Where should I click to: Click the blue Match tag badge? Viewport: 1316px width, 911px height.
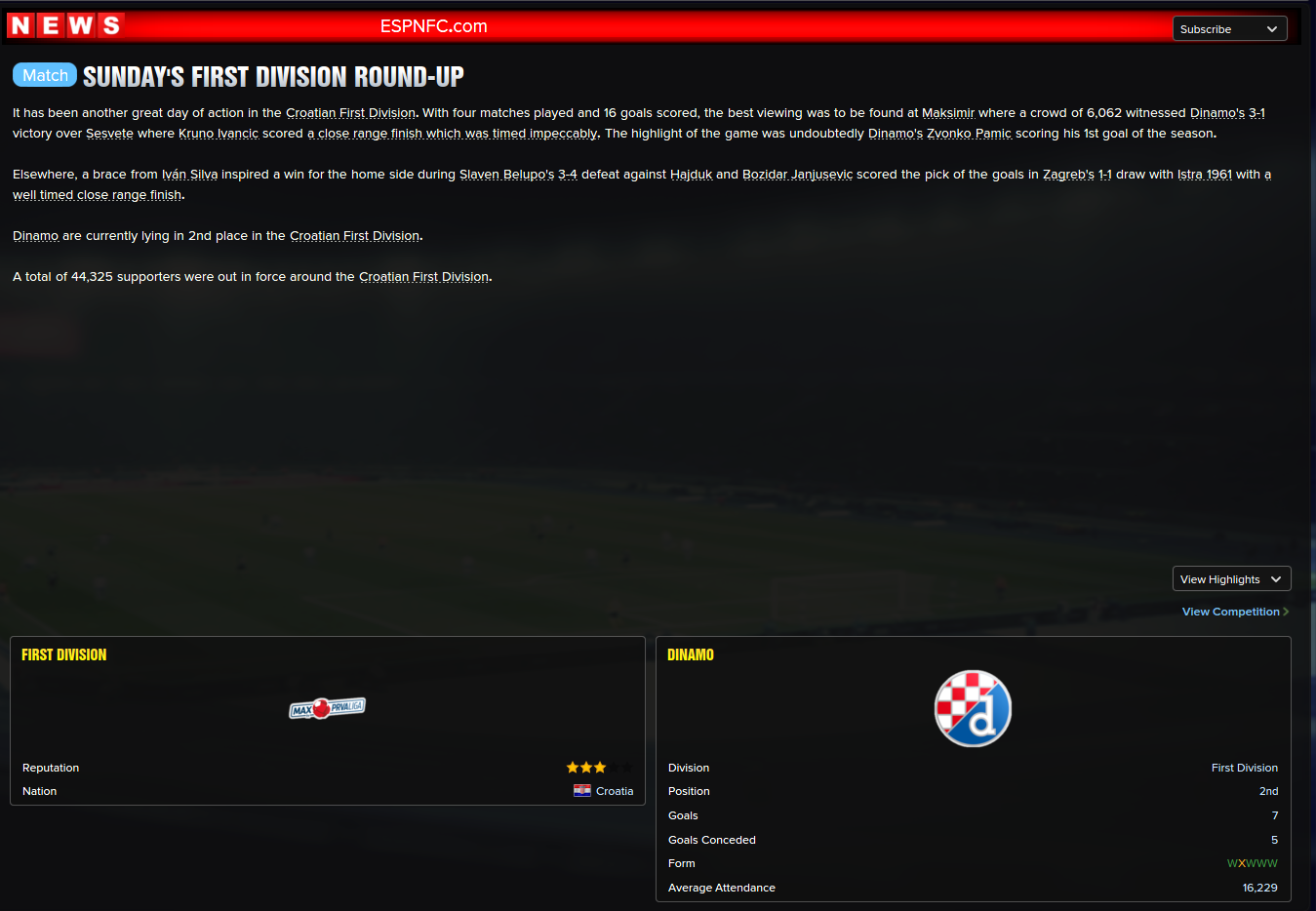(45, 75)
